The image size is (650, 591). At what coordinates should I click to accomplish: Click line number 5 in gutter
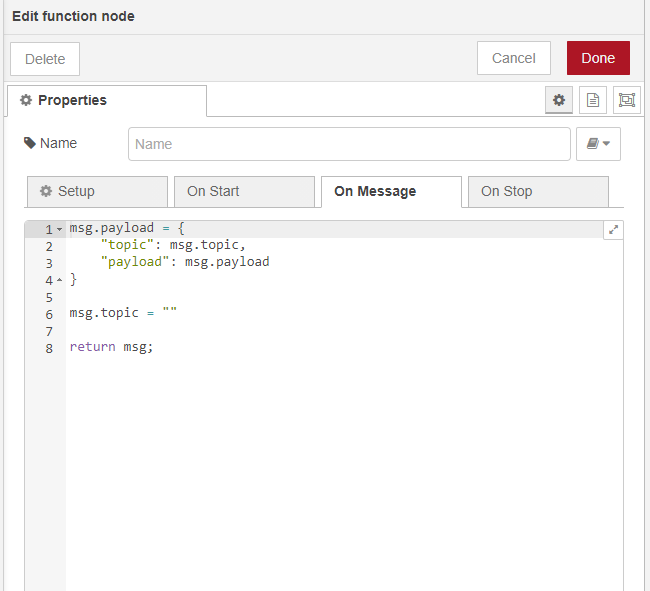(x=49, y=297)
